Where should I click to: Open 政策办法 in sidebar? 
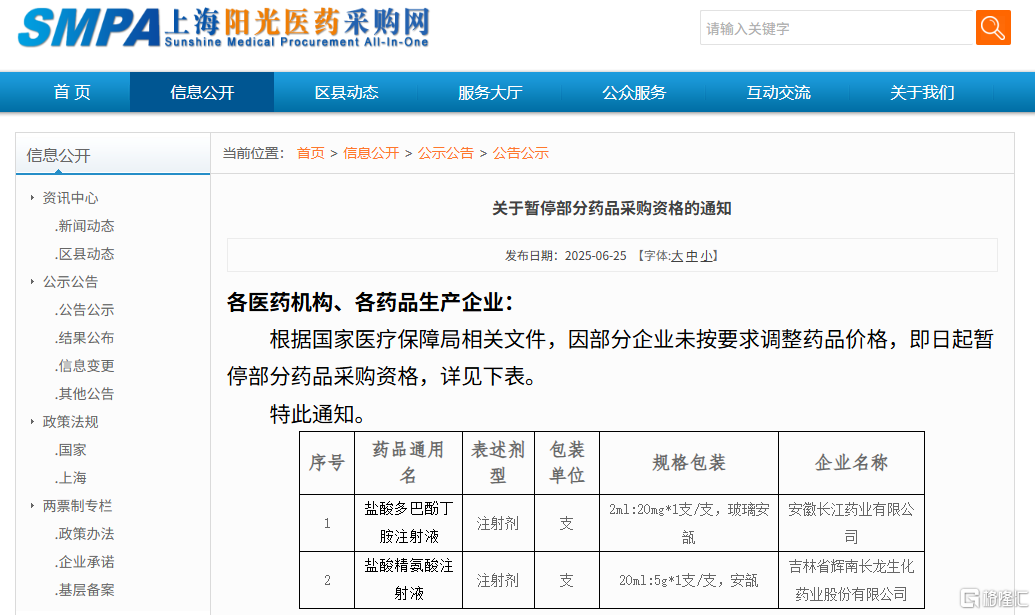pyautogui.click(x=84, y=534)
